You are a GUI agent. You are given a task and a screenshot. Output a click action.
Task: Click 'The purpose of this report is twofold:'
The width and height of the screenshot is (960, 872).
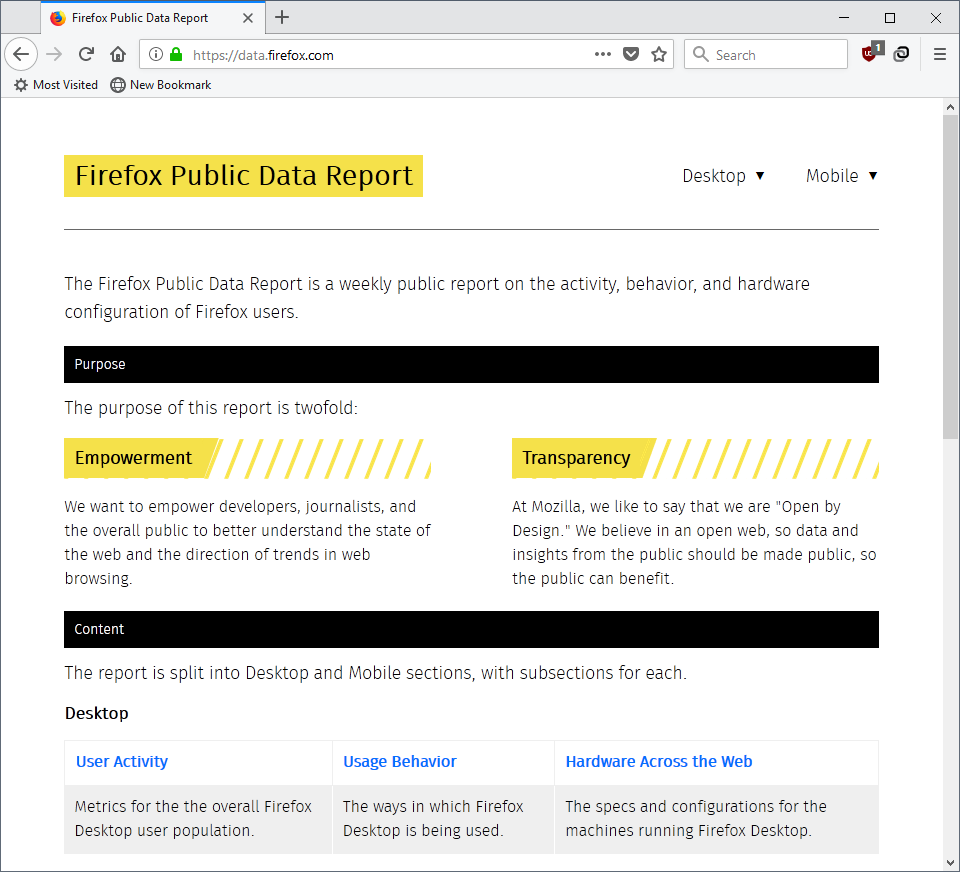[x=211, y=408]
